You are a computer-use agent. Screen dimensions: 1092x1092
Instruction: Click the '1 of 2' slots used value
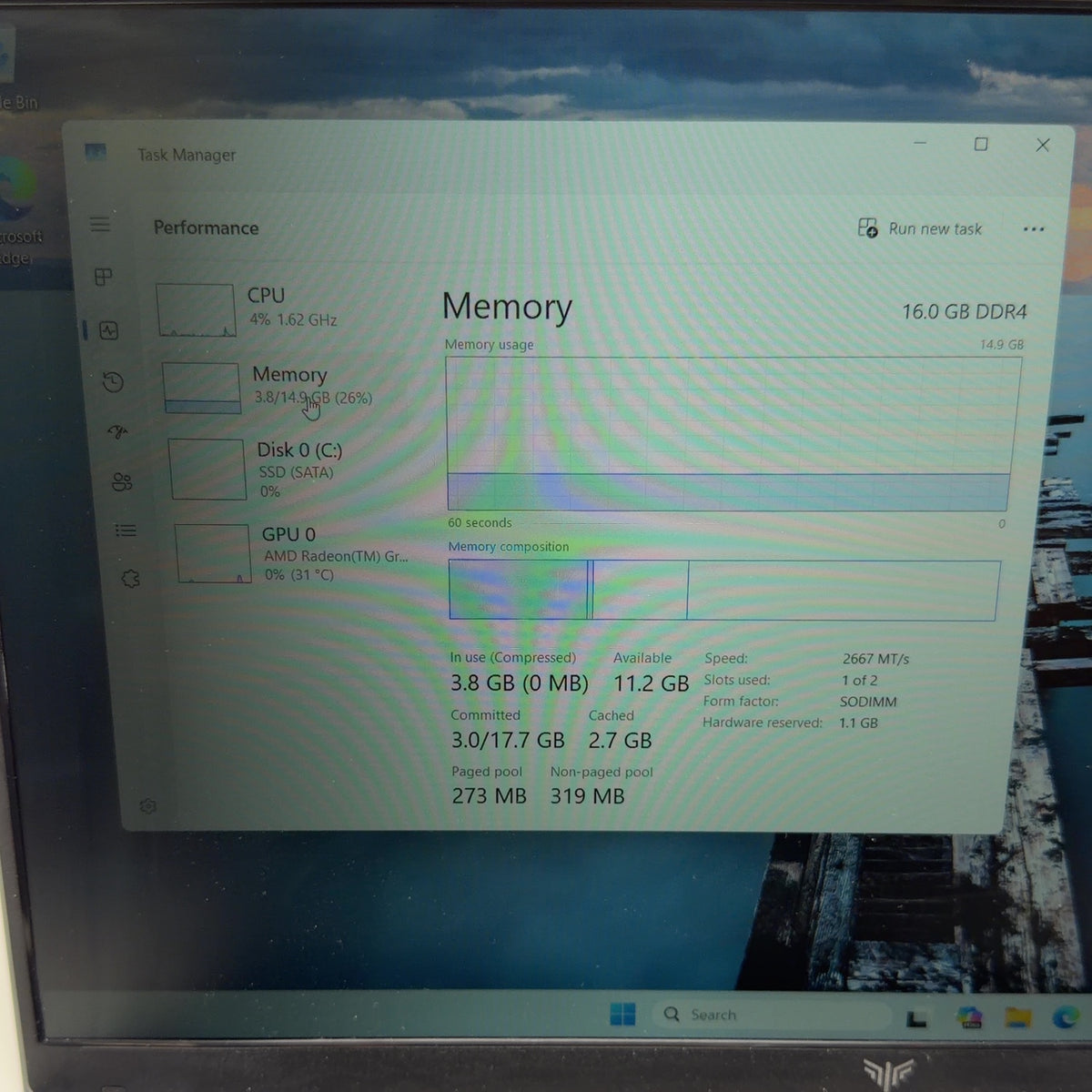[x=859, y=680]
